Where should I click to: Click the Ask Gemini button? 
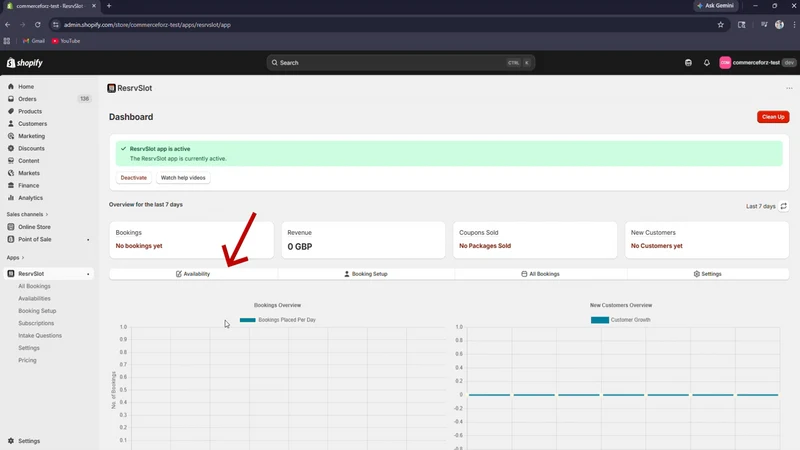(715, 6)
